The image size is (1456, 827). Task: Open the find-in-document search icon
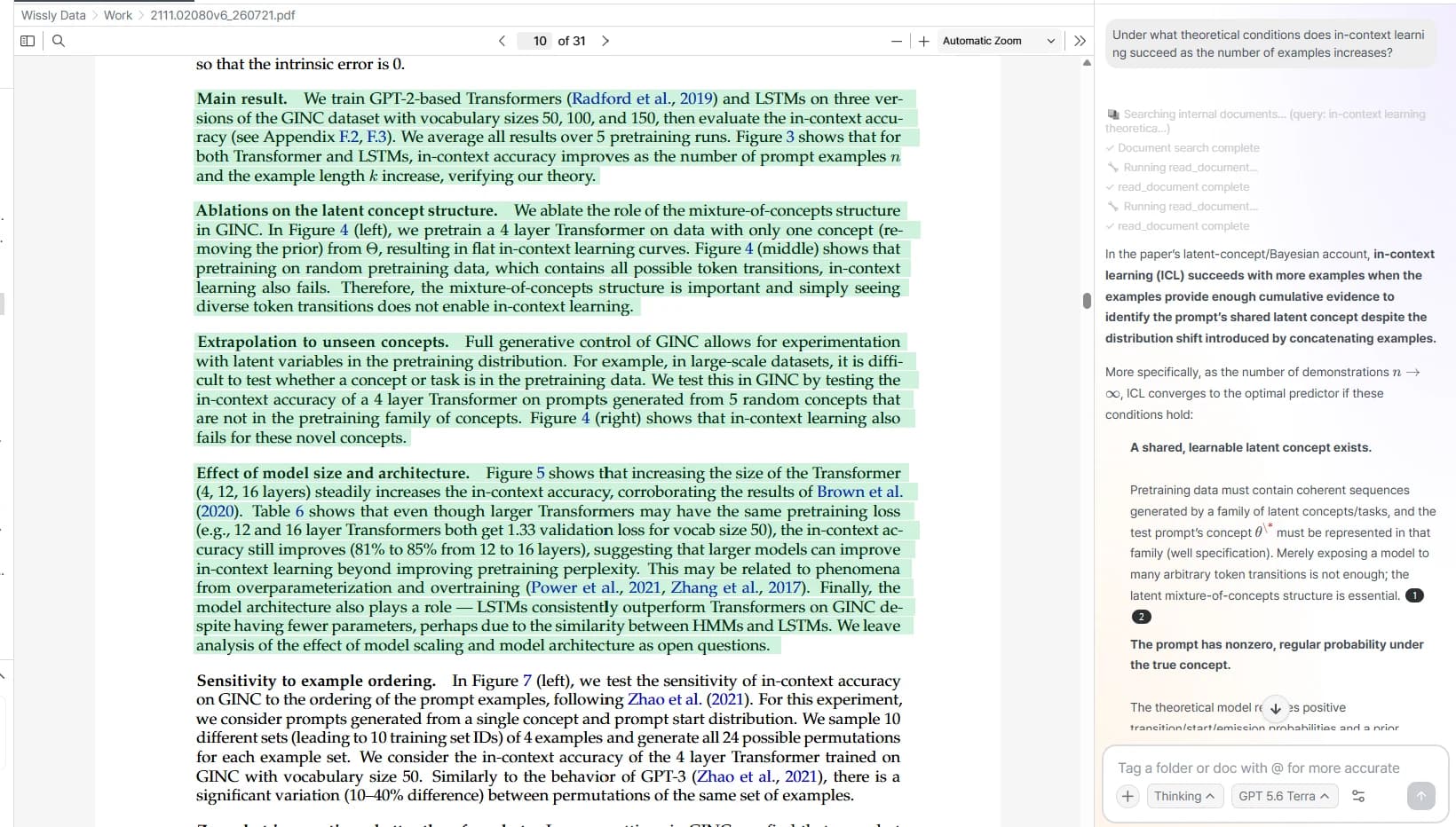coord(59,41)
